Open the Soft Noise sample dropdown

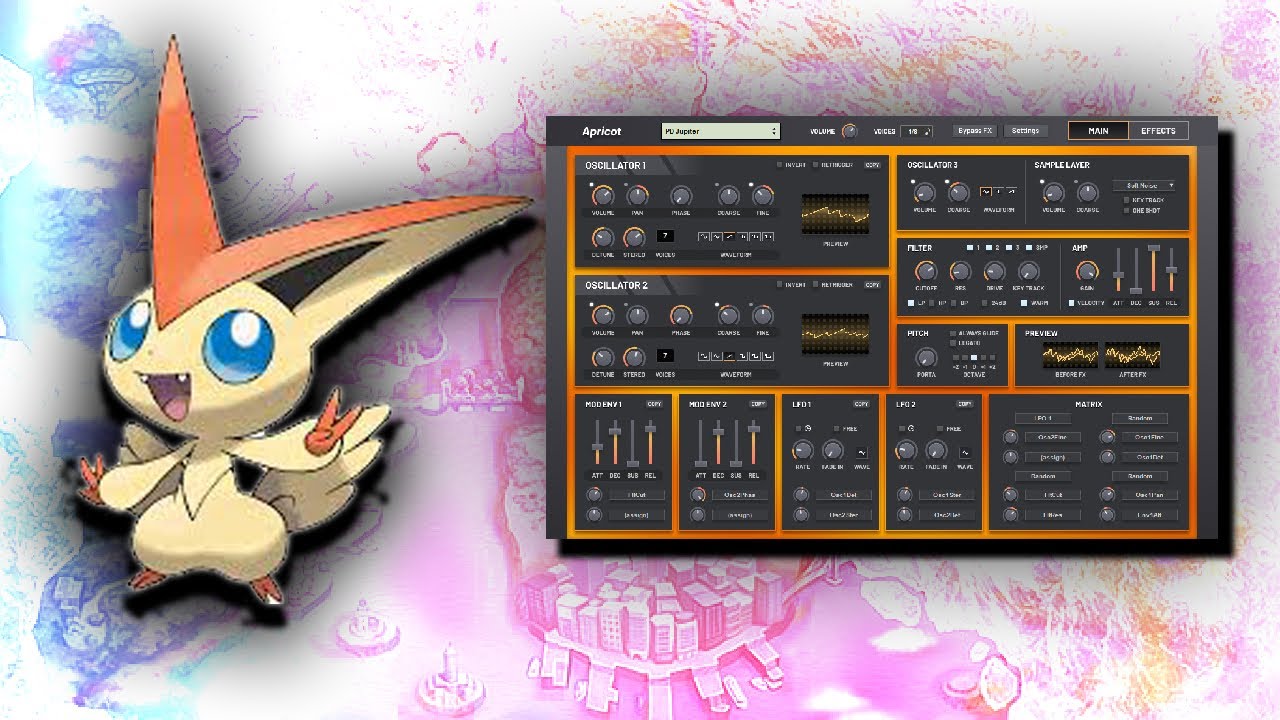point(1144,186)
